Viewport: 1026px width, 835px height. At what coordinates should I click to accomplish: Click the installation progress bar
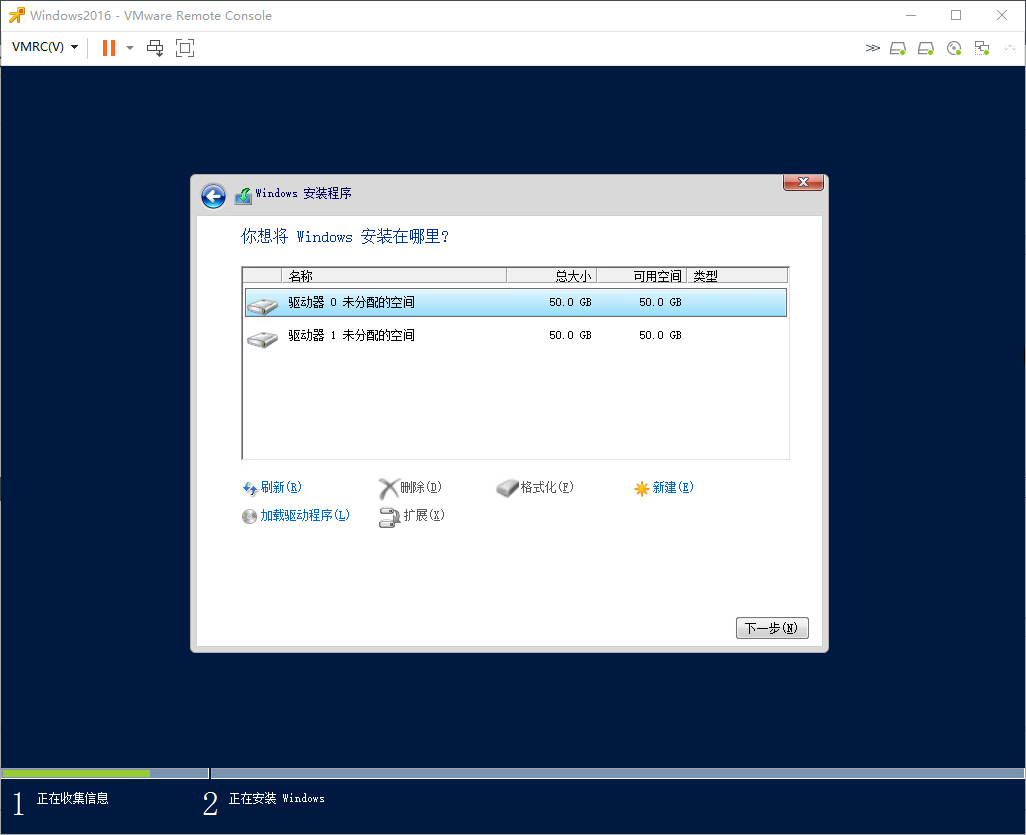coord(513,773)
